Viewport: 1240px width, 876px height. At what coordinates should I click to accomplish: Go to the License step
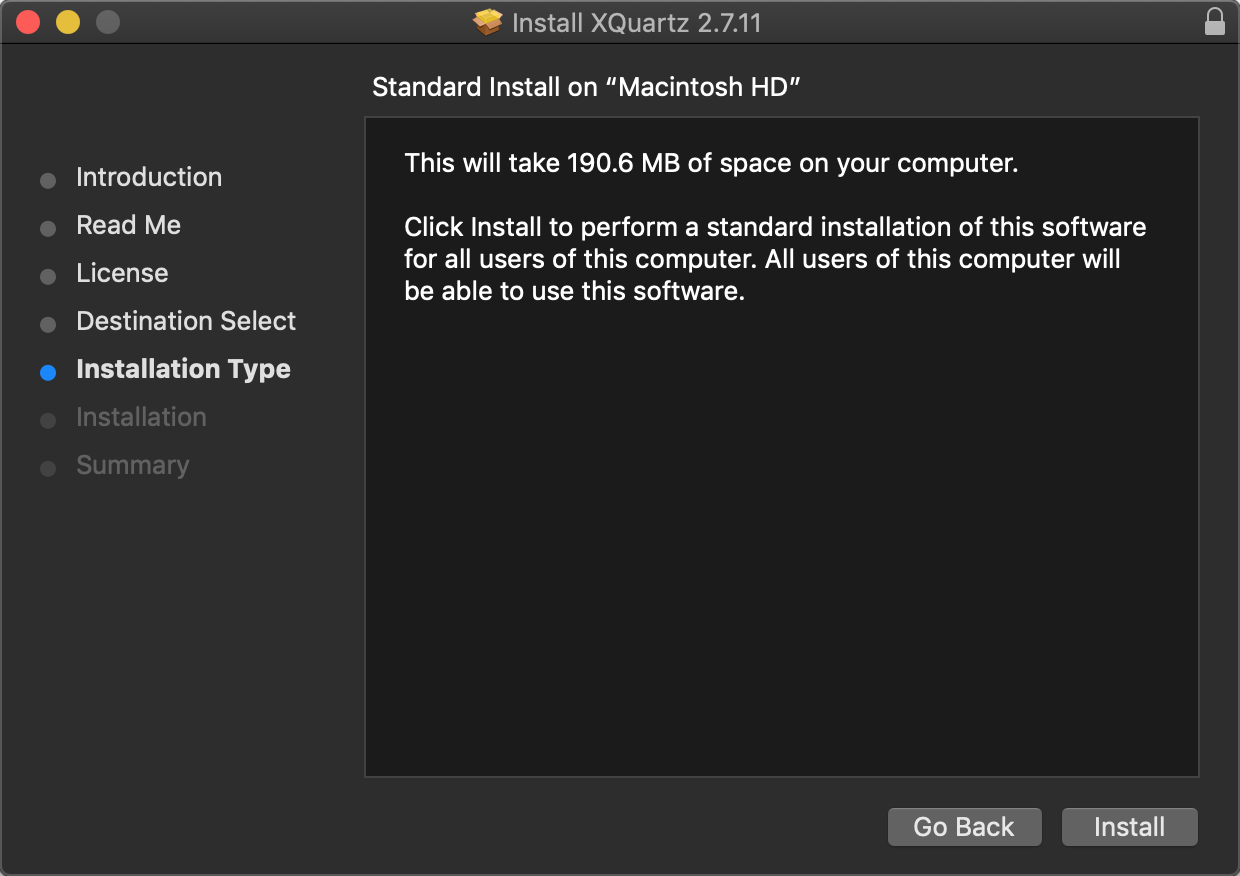coord(122,273)
